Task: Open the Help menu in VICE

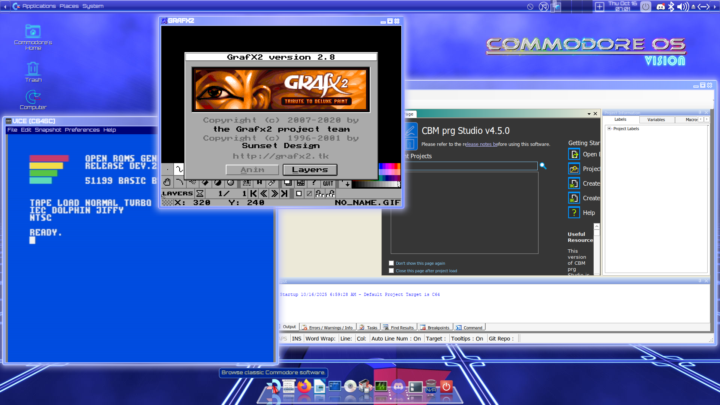Action: click(x=110, y=130)
